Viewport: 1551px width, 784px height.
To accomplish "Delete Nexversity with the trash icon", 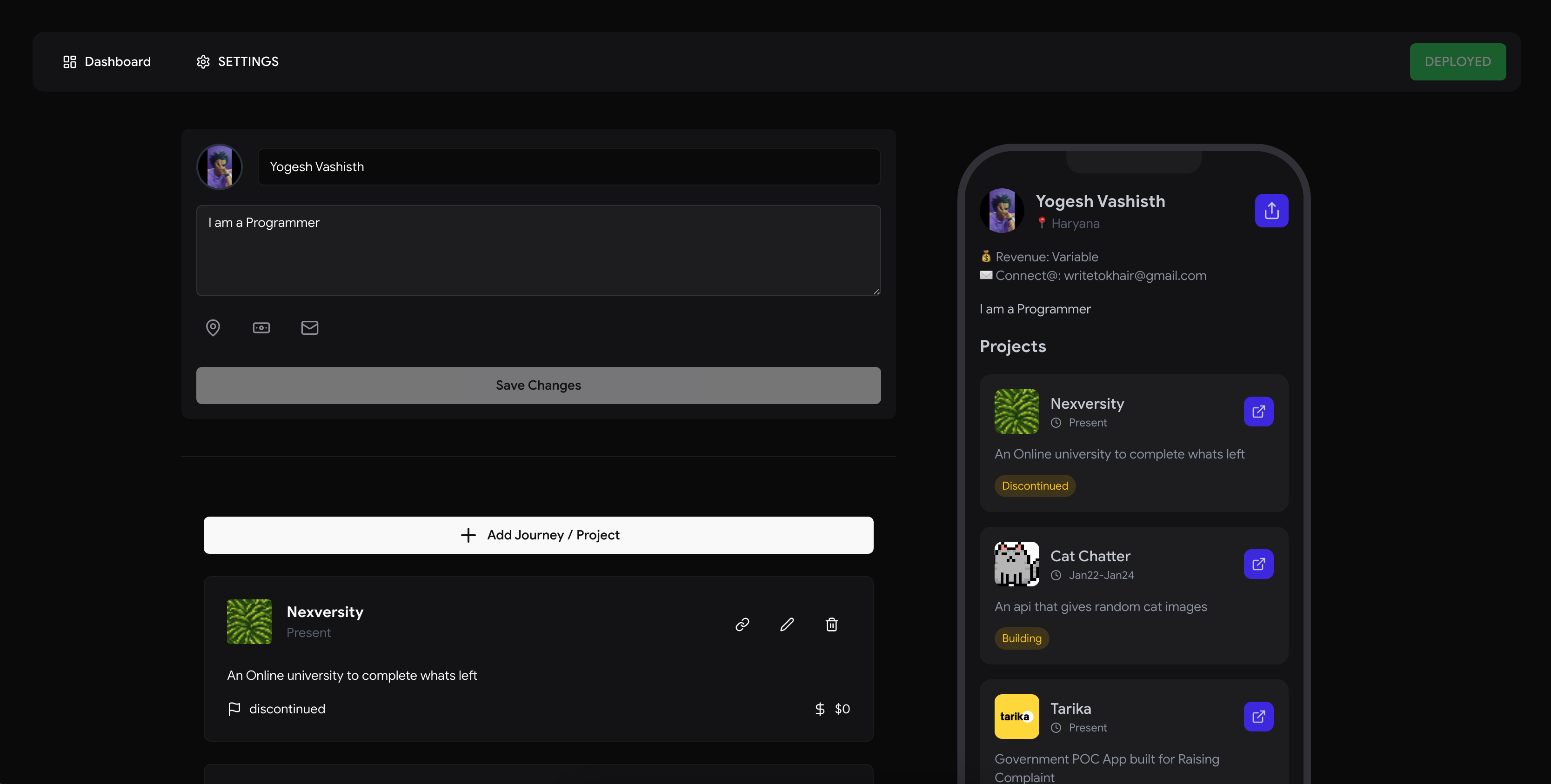I will (x=831, y=625).
